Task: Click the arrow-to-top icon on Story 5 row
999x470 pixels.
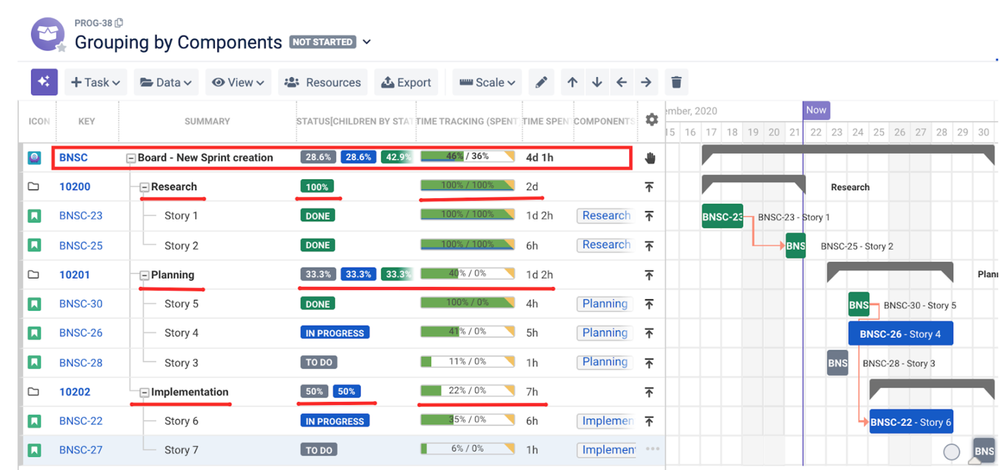Action: (x=649, y=304)
